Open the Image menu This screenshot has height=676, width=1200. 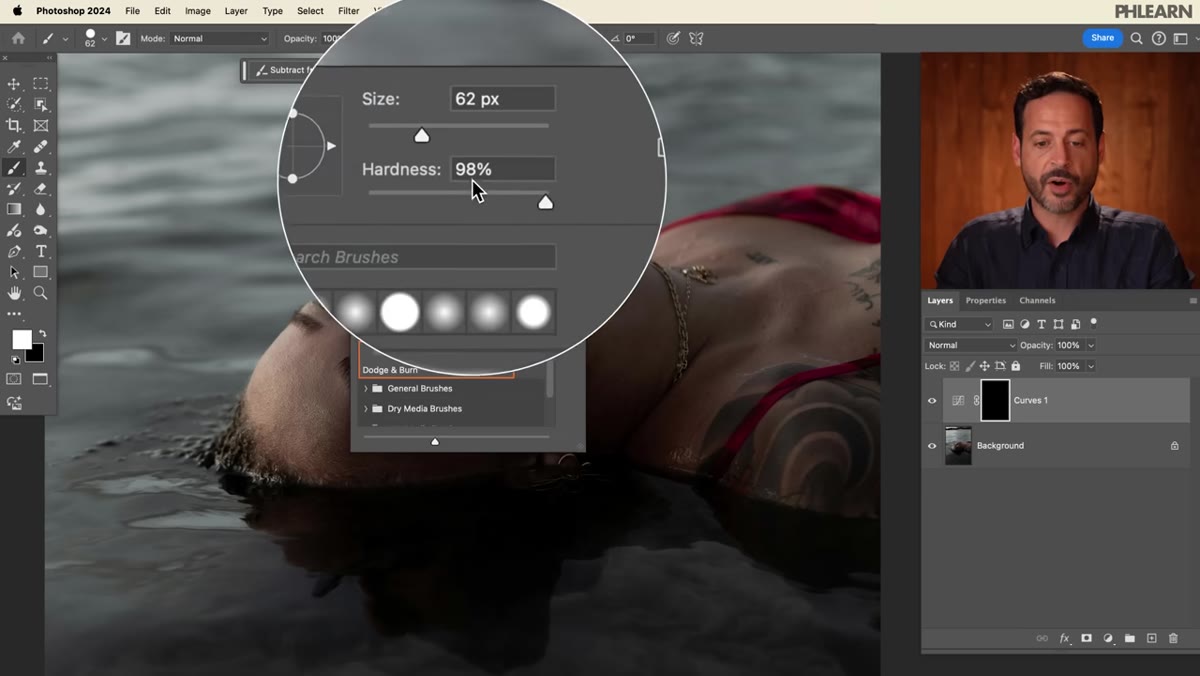(x=198, y=11)
